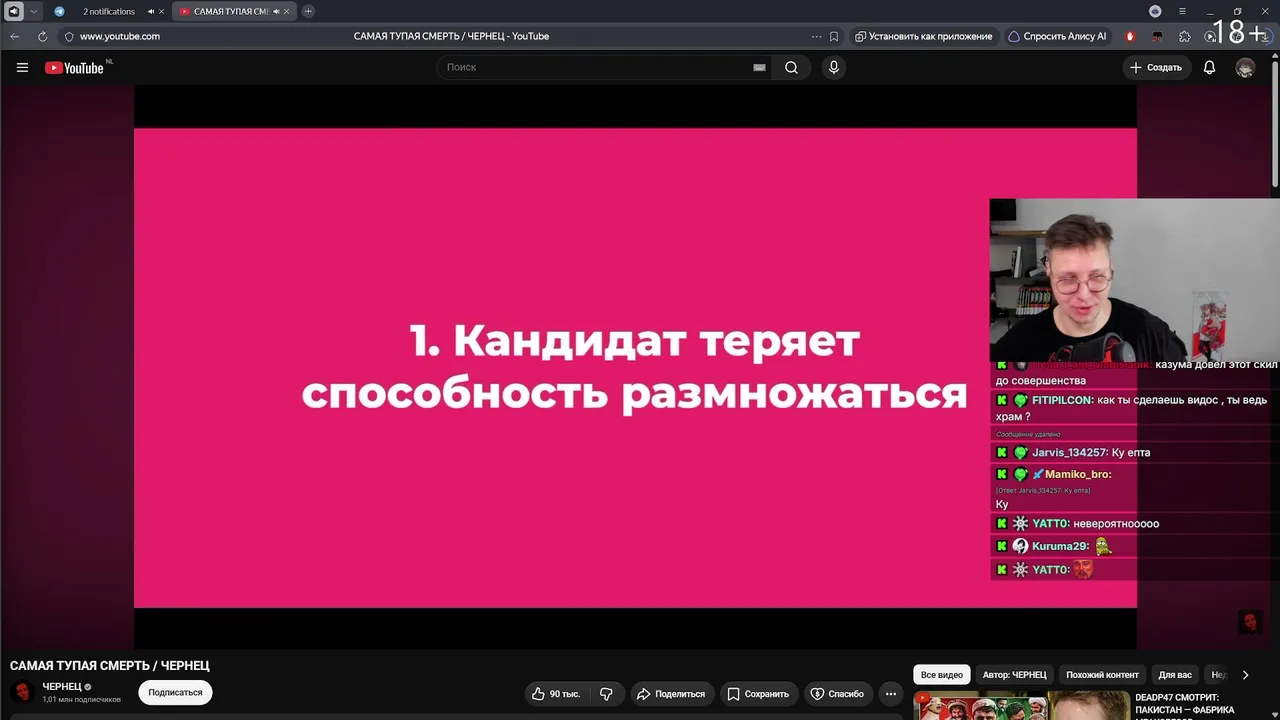The height and width of the screenshot is (720, 1280).
Task: Click Установить как приложение
Action: coord(924,36)
